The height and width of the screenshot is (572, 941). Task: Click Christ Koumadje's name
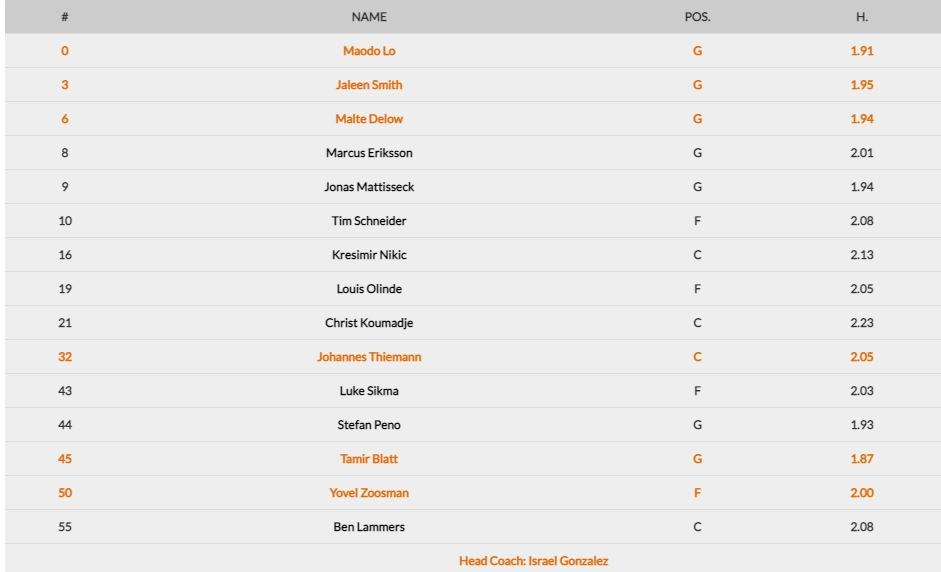point(369,323)
